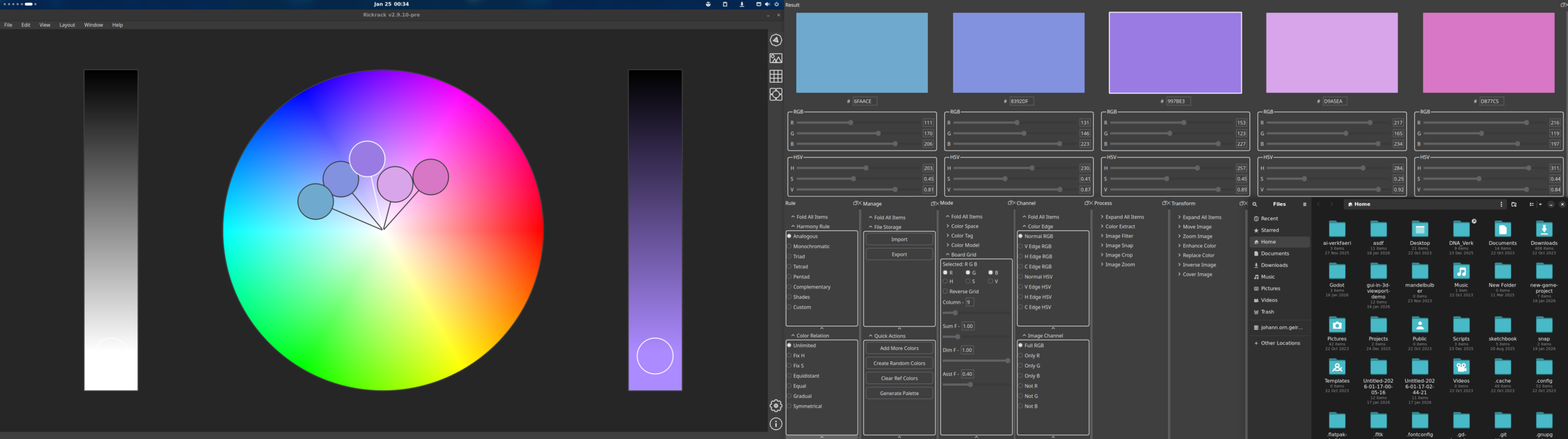Switch to the image view icon
This screenshot has width=1568, height=439.
tap(776, 58)
